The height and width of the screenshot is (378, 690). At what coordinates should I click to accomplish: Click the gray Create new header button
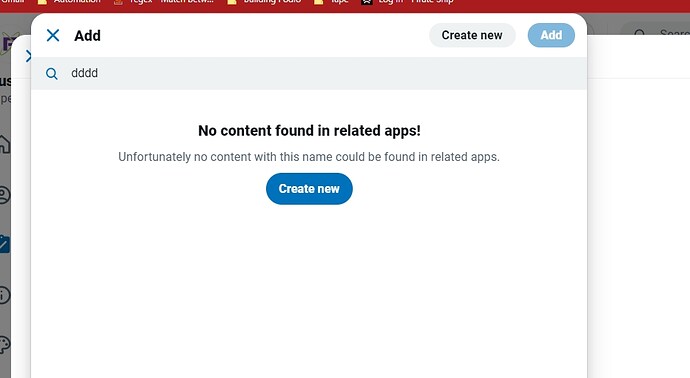click(x=472, y=35)
